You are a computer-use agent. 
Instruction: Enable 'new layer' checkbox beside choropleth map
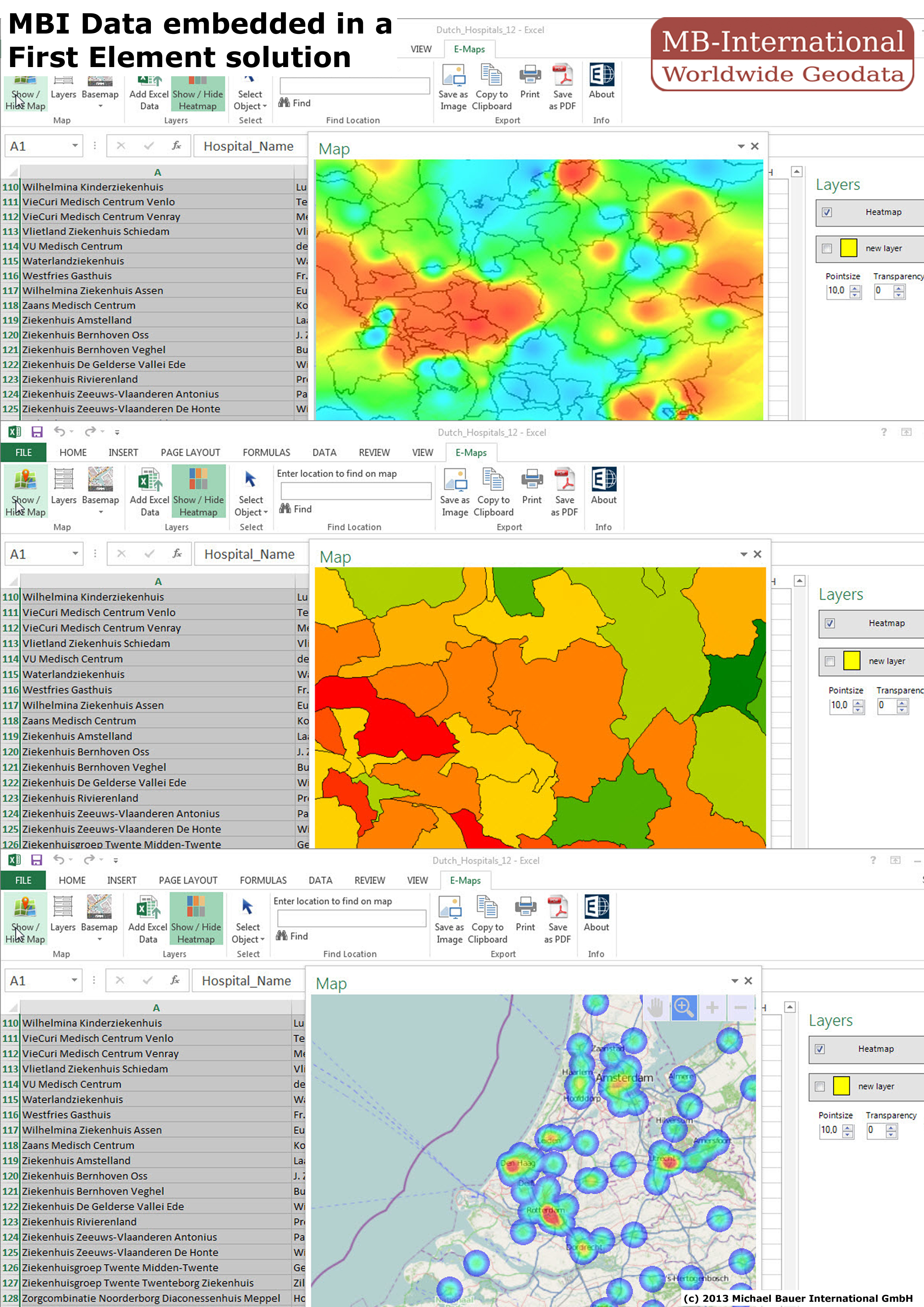pyautogui.click(x=829, y=661)
